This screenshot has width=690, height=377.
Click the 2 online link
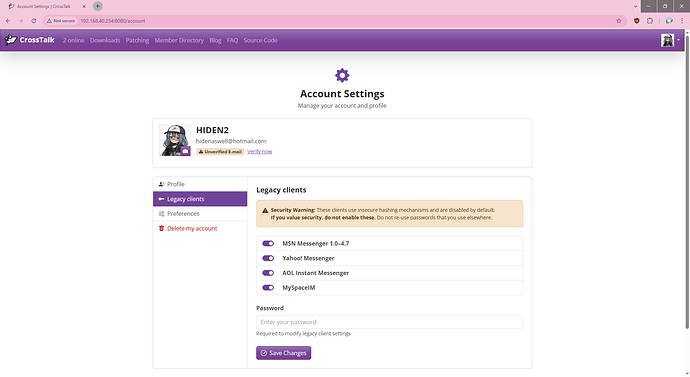[73, 40]
